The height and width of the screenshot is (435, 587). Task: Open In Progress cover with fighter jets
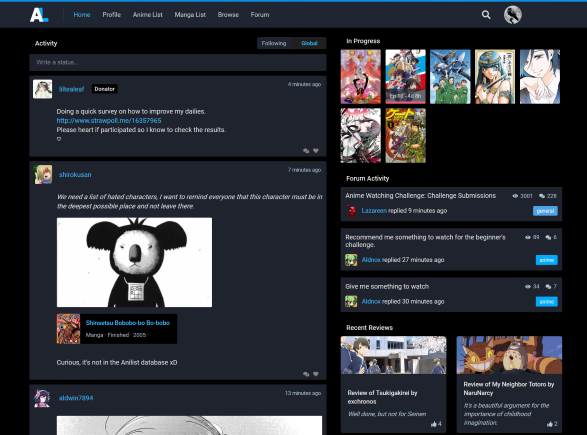[x=450, y=77]
